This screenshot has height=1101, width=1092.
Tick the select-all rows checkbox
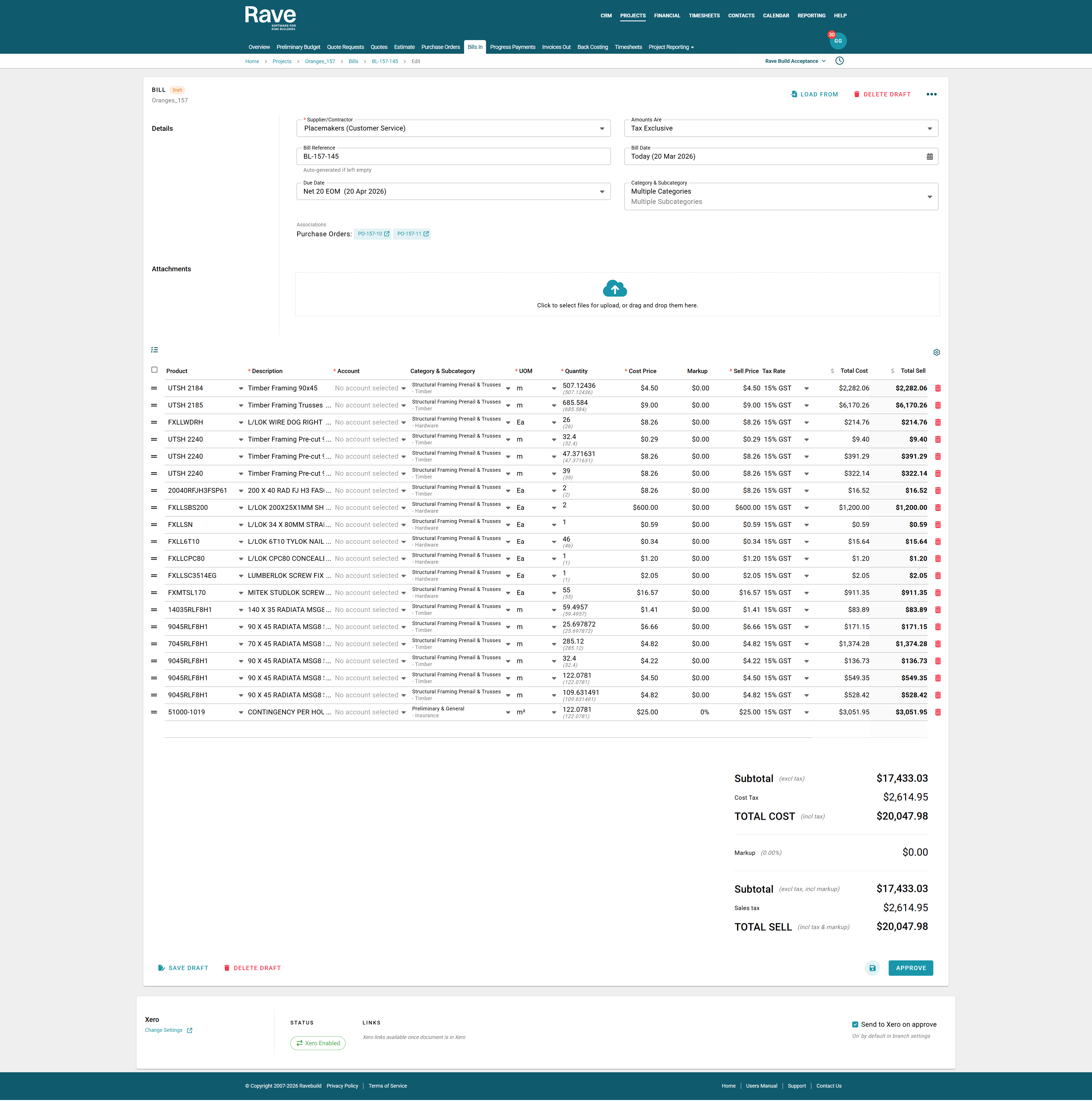(154, 370)
